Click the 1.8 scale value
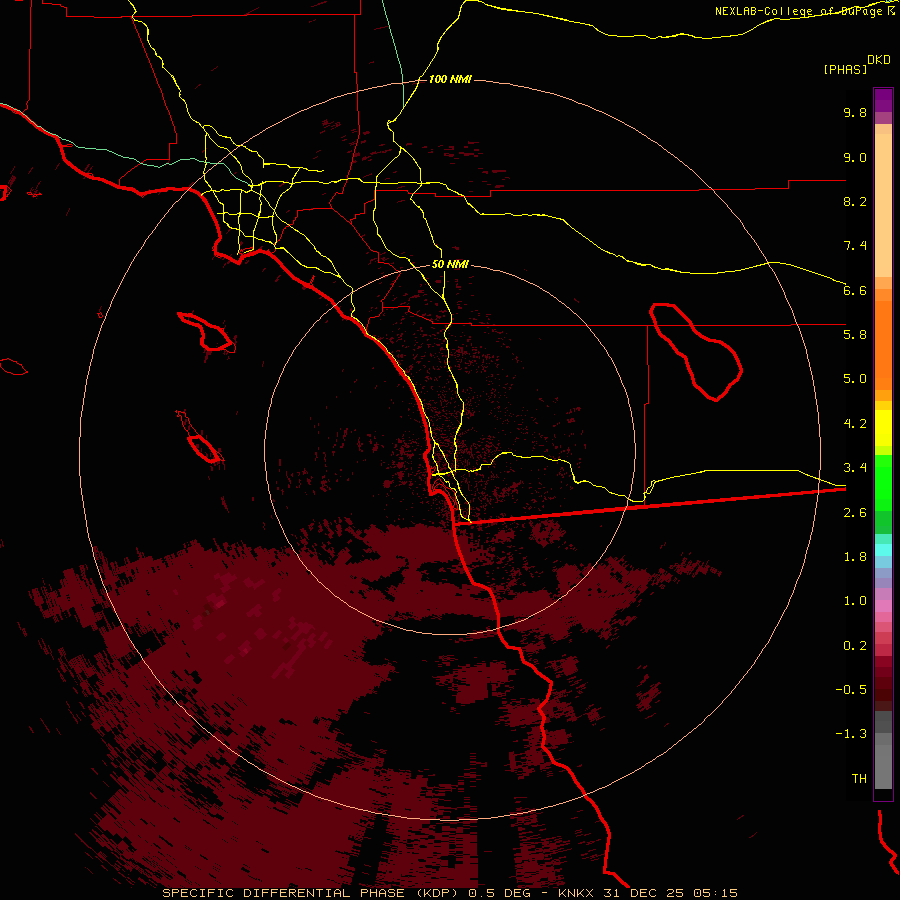Image resolution: width=900 pixels, height=900 pixels. (x=855, y=557)
